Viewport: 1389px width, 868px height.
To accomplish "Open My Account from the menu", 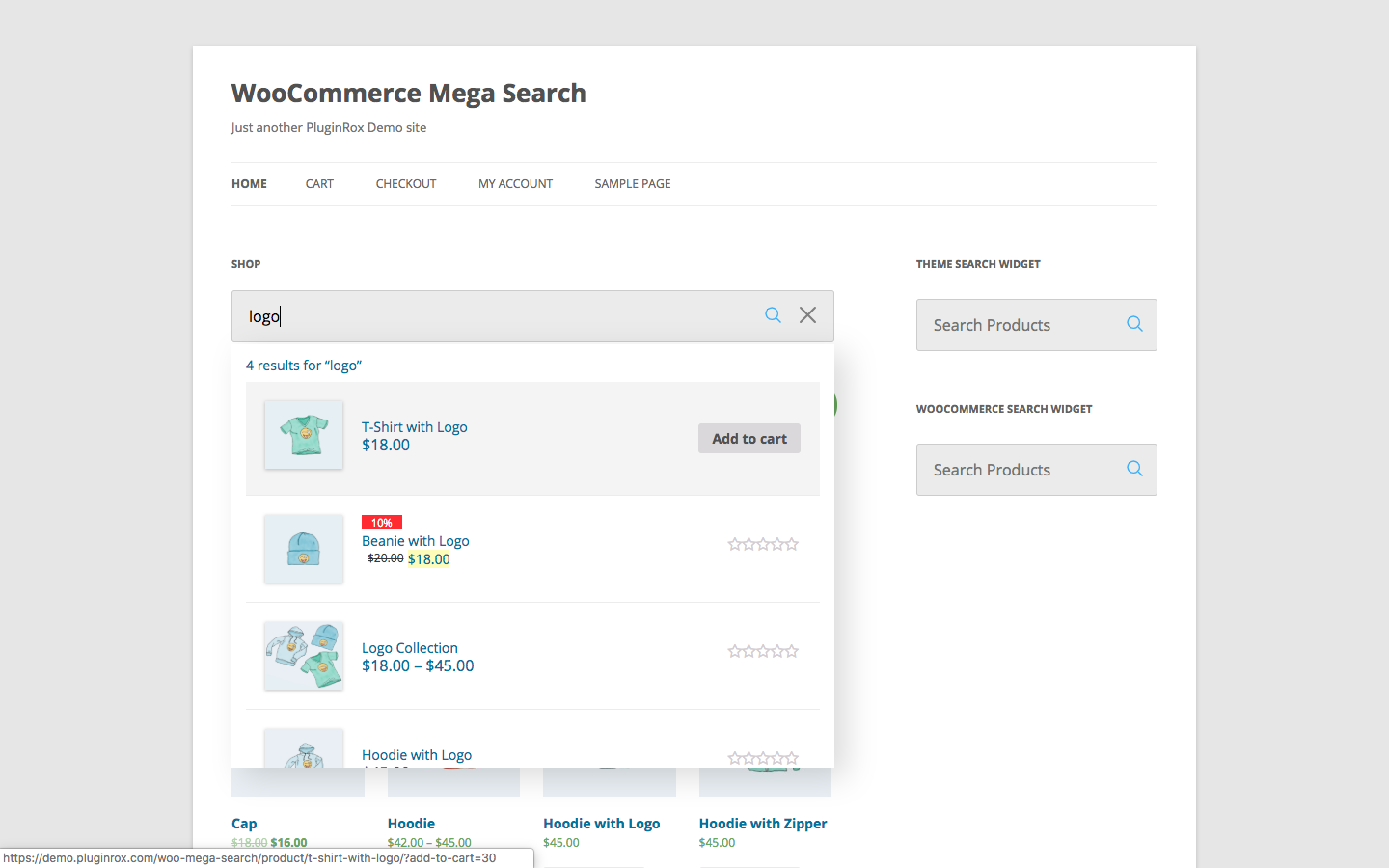I will coord(516,184).
